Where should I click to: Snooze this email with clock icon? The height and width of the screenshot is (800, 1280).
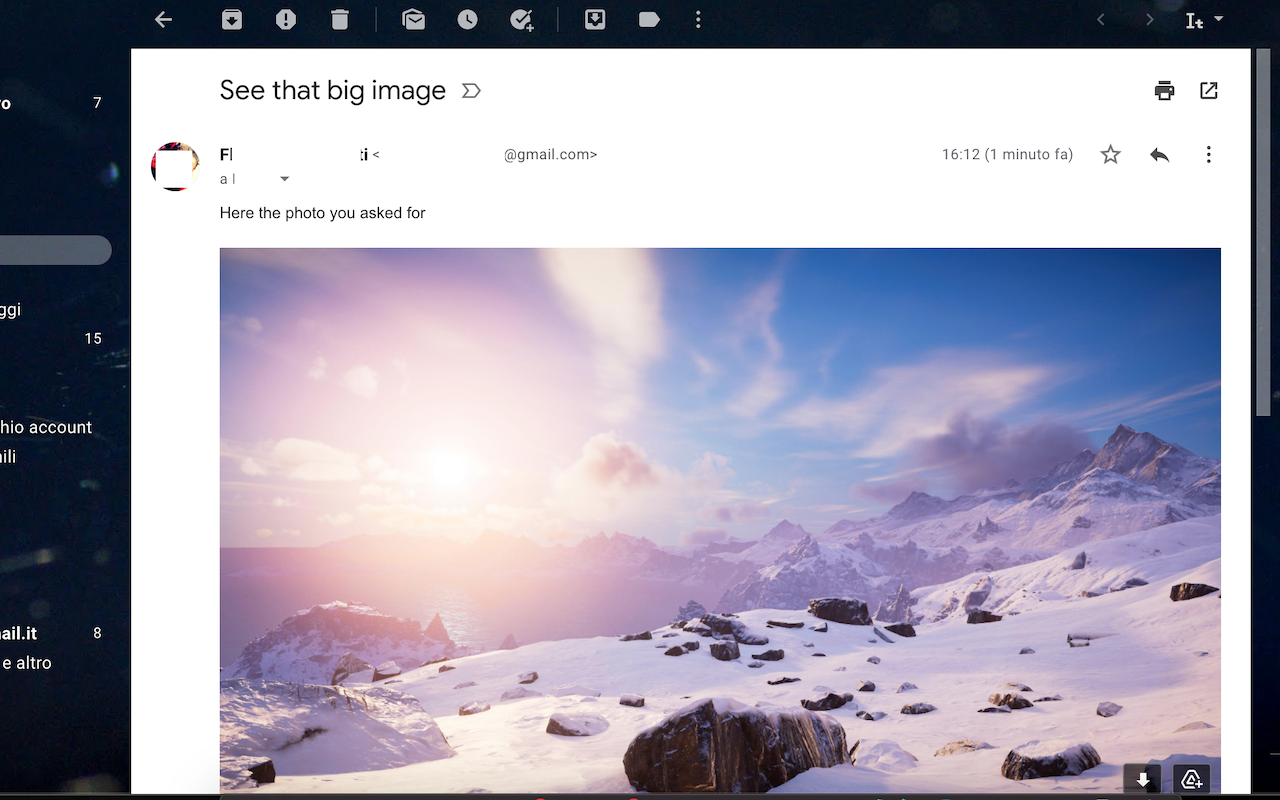[x=468, y=20]
